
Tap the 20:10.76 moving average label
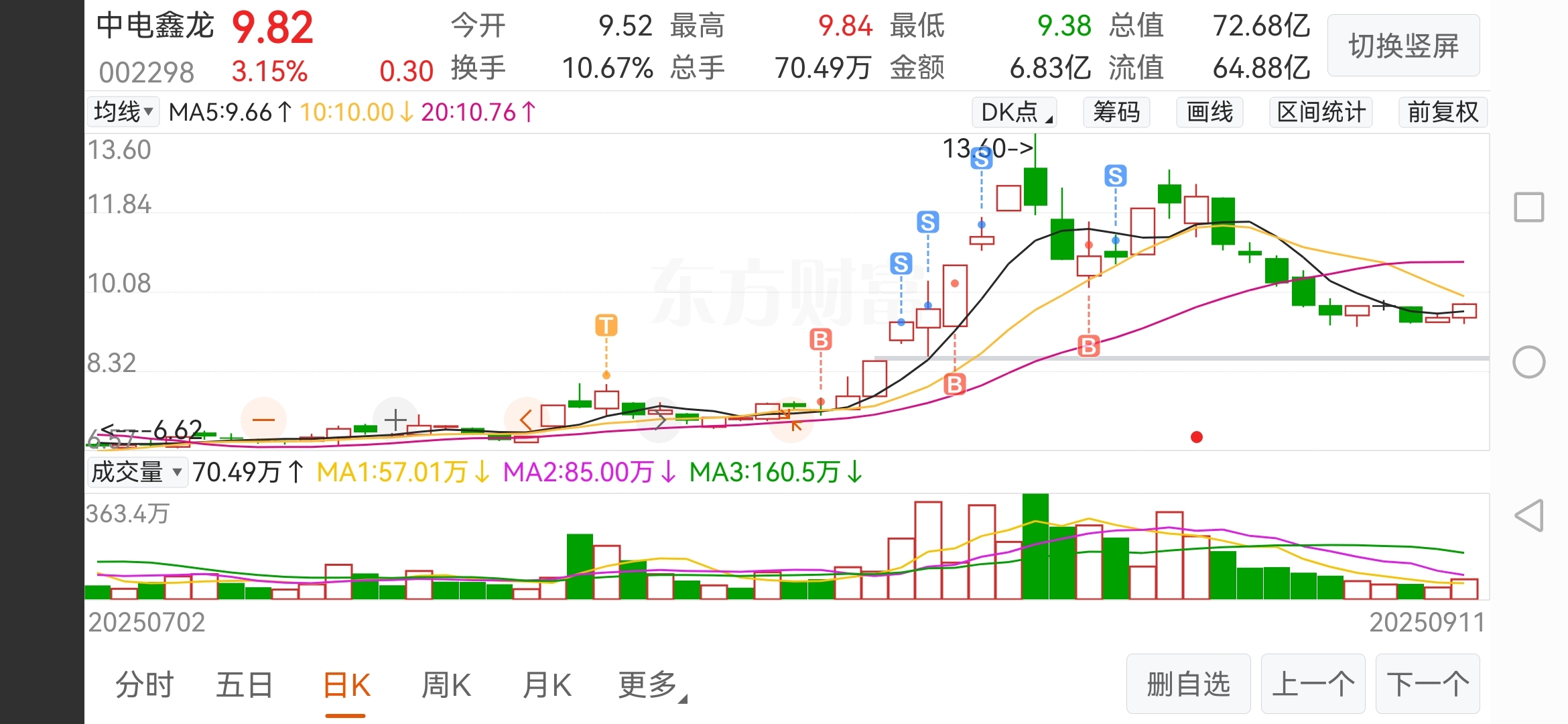click(x=478, y=112)
